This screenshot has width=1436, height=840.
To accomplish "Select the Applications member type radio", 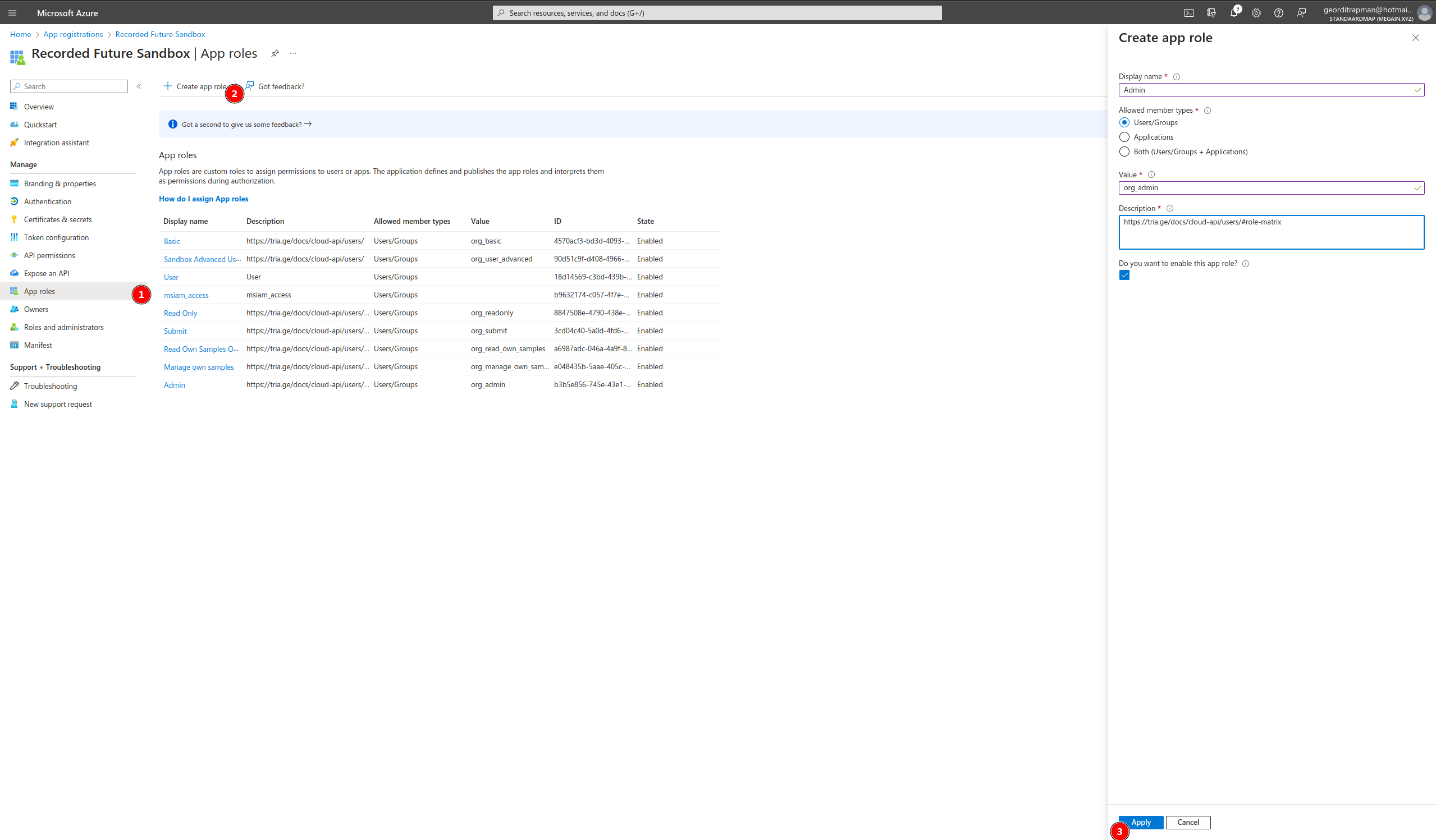I will click(x=1124, y=137).
